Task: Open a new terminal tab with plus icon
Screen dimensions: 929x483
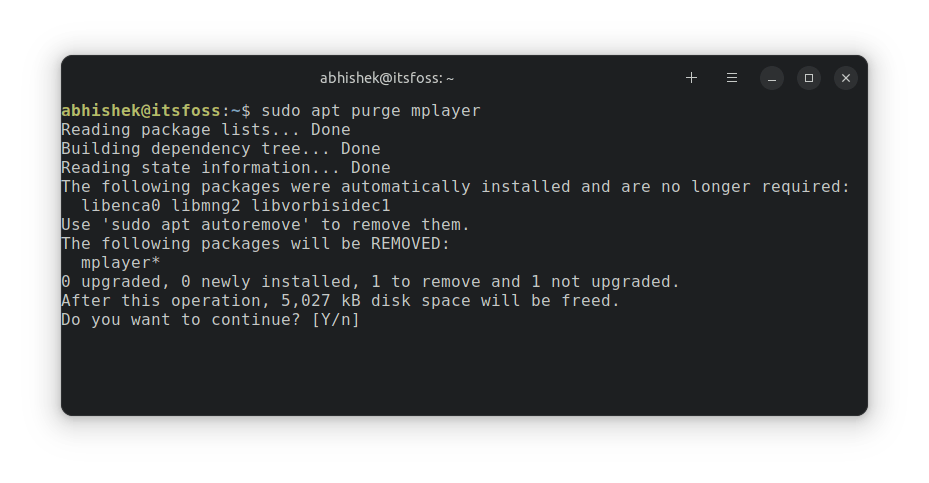Action: [691, 78]
